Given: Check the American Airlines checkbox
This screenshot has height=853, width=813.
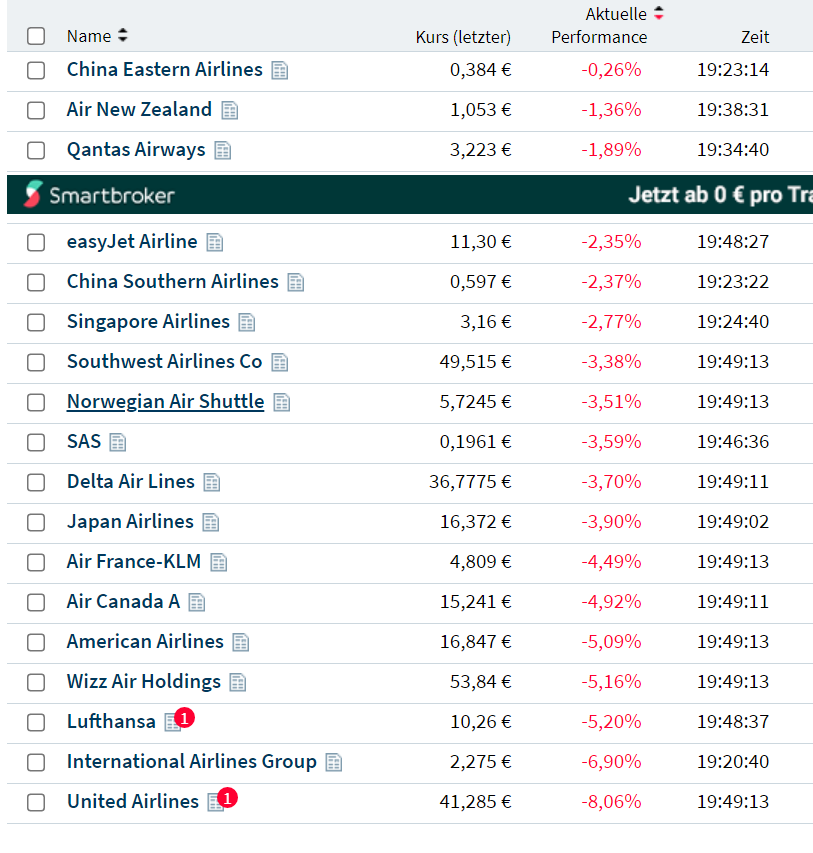Looking at the screenshot, I should click(36, 642).
